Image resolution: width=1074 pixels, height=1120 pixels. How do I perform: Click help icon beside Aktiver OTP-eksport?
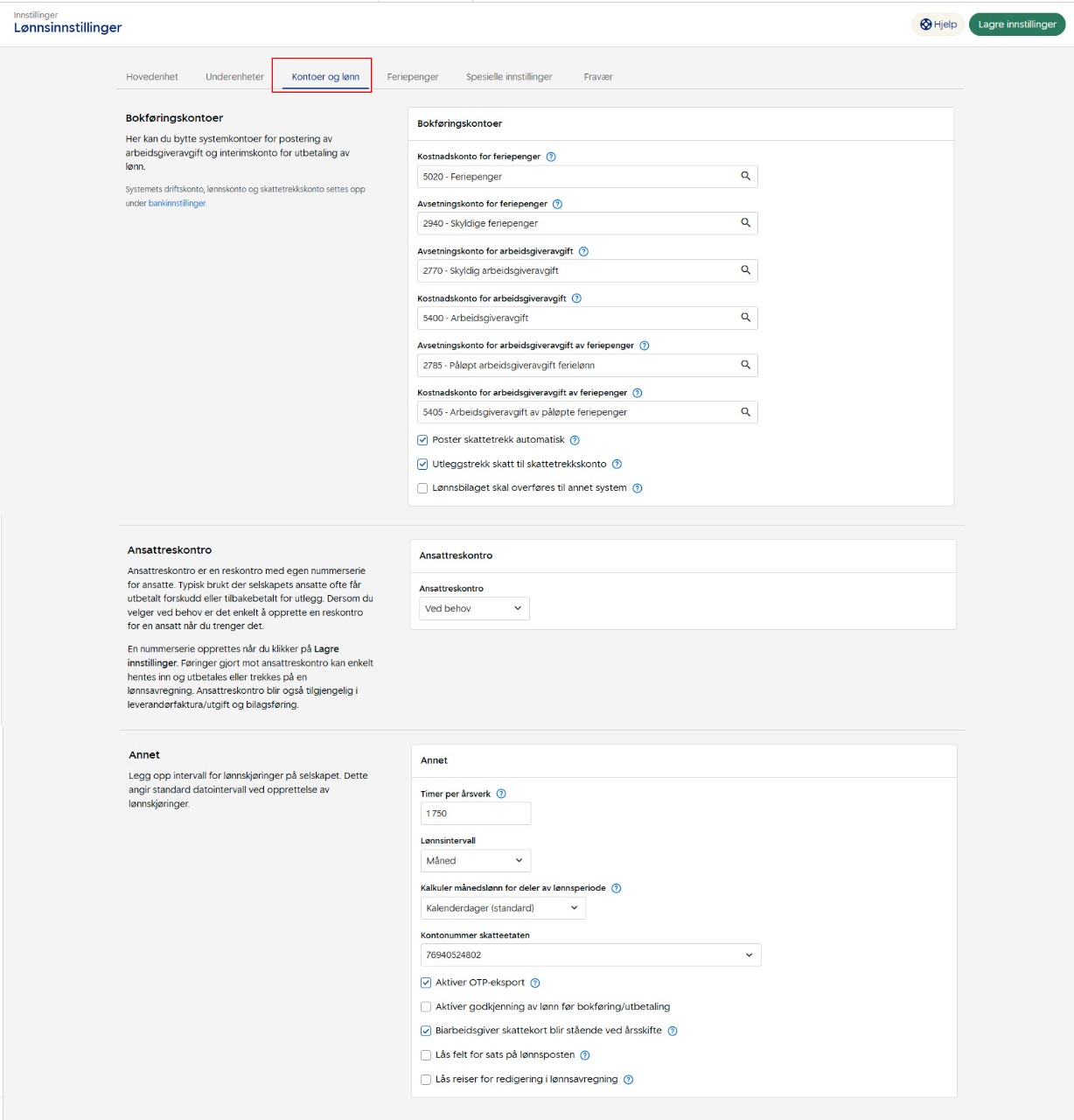tap(535, 983)
